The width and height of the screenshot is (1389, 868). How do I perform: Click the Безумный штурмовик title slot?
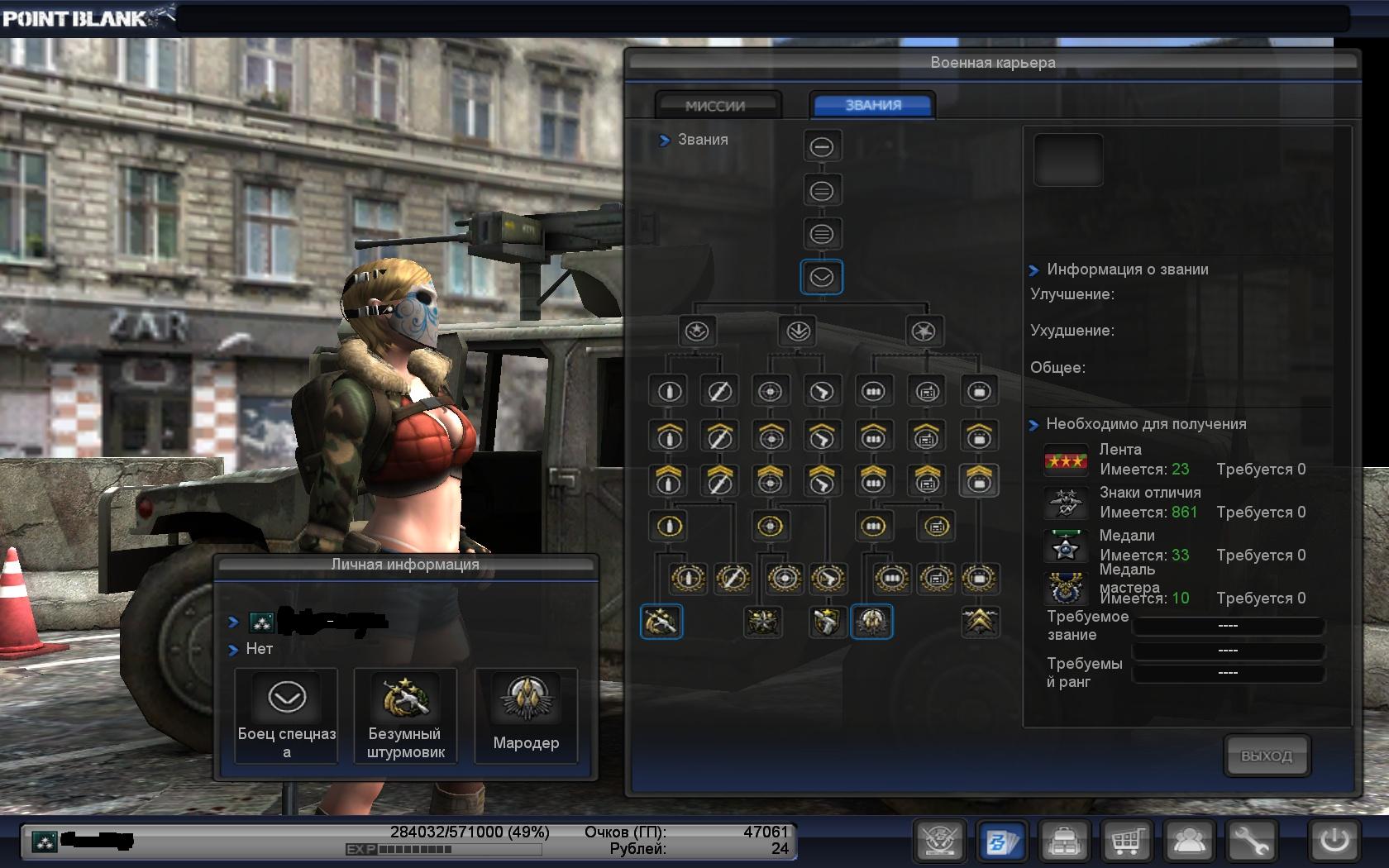coord(405,716)
